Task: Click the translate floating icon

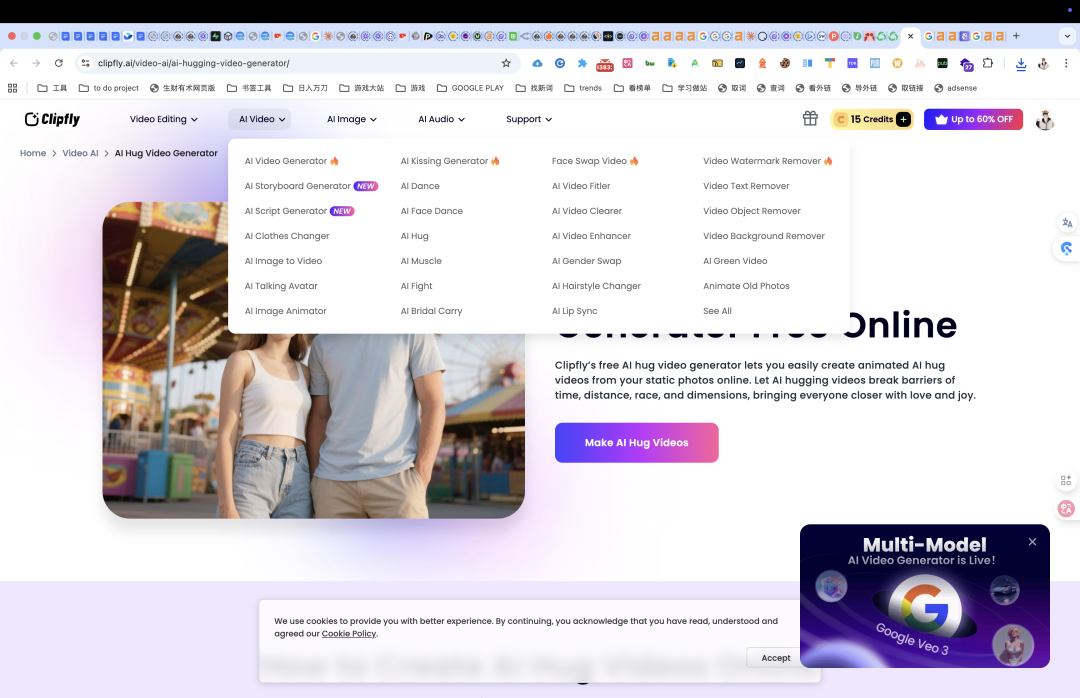Action: tap(1067, 223)
